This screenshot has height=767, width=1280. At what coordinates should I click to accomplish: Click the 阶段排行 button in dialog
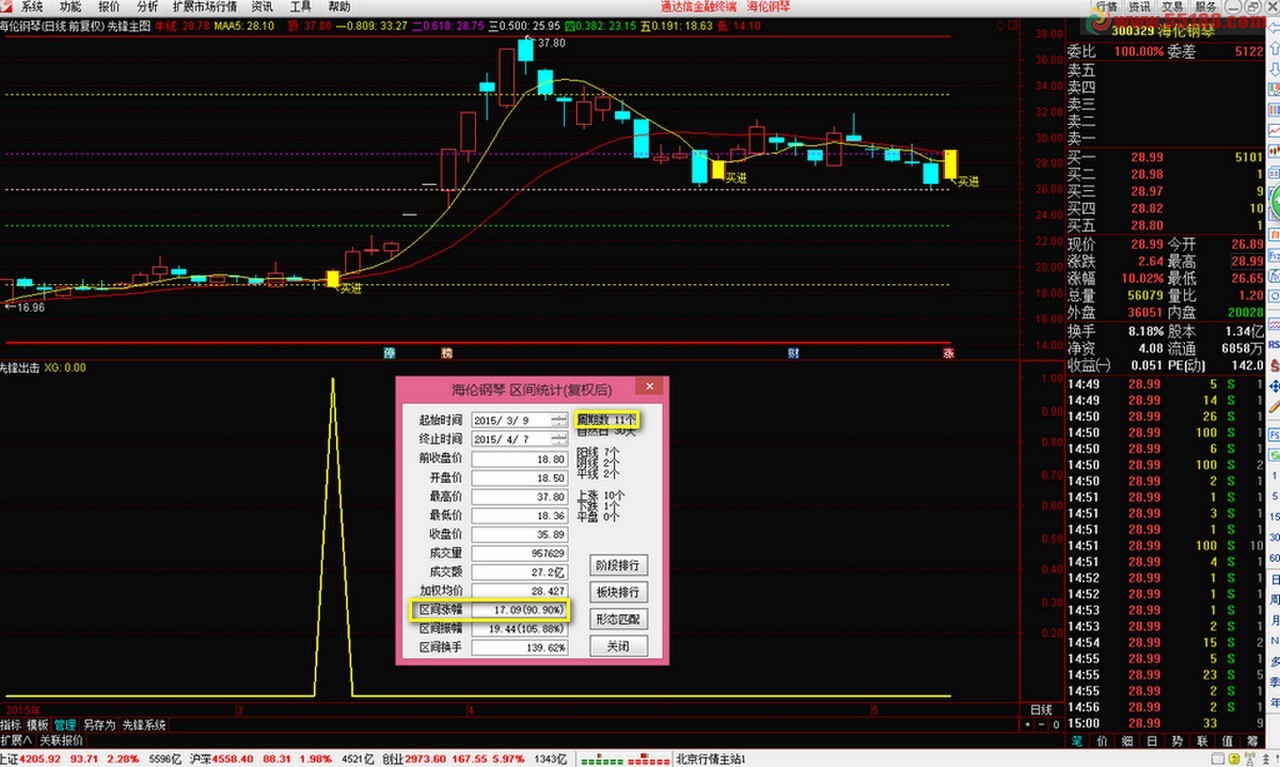[618, 565]
